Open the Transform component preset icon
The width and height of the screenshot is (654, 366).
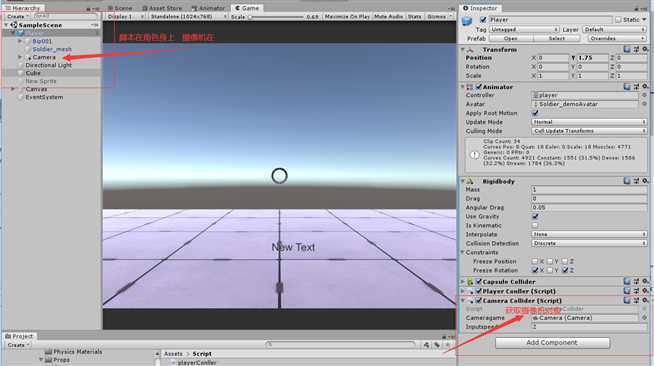[636, 49]
